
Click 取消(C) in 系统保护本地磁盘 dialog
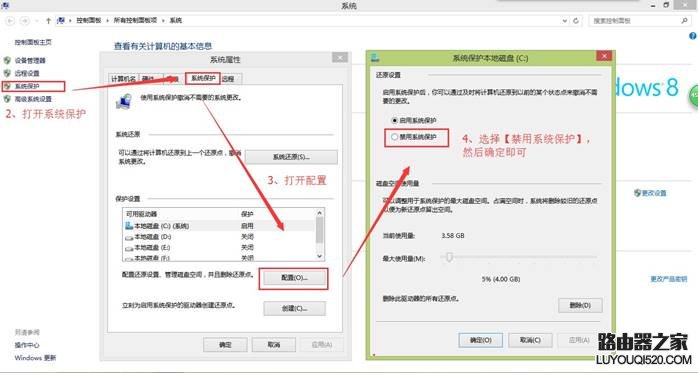pos(530,340)
